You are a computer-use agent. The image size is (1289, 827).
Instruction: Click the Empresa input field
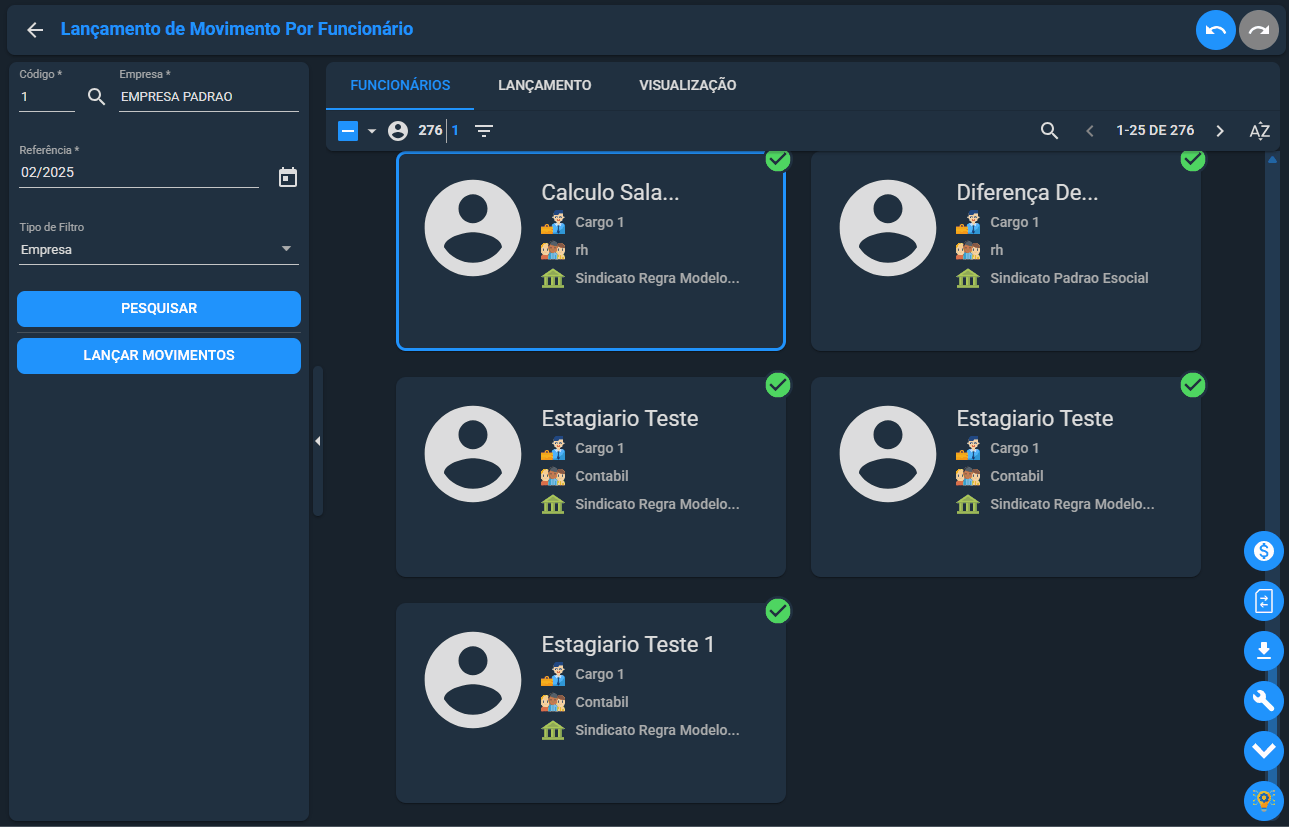[x=209, y=98]
